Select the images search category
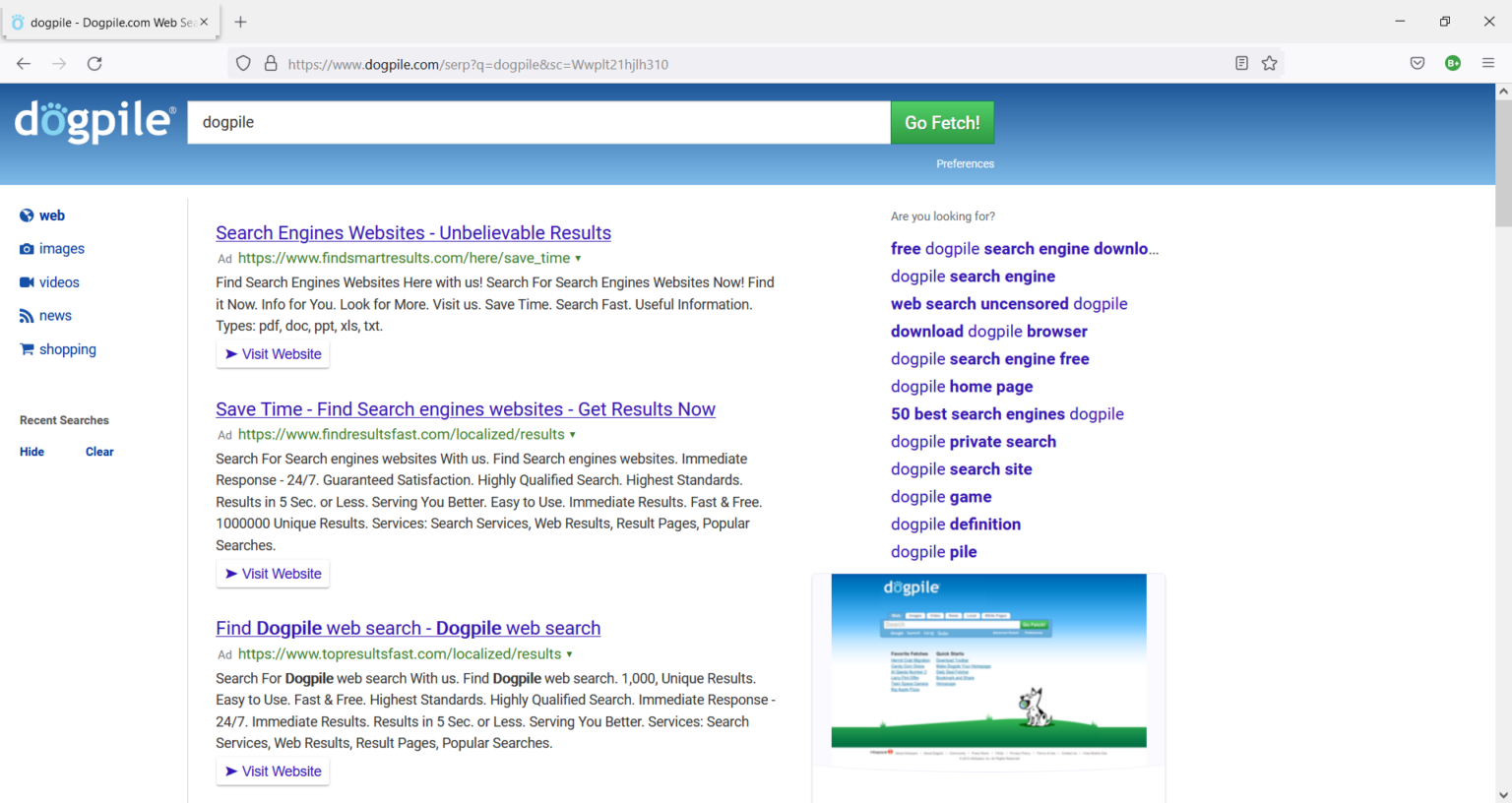Screen dimensions: 1512x803 [x=61, y=248]
